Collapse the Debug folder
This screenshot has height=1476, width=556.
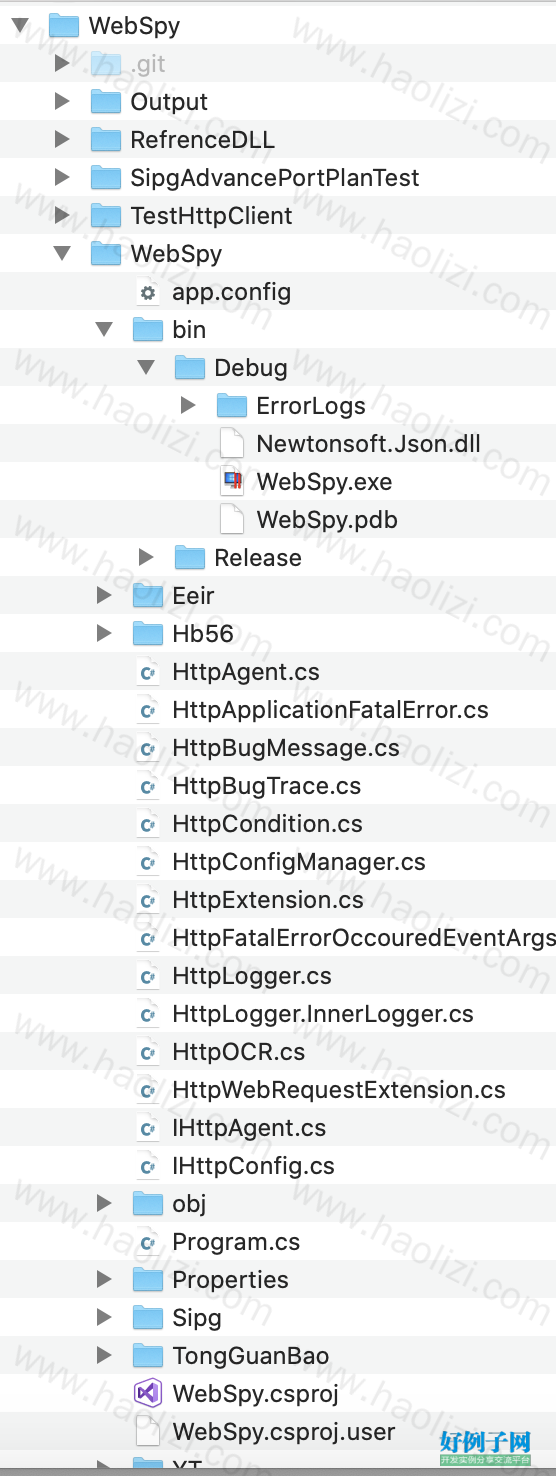(146, 368)
